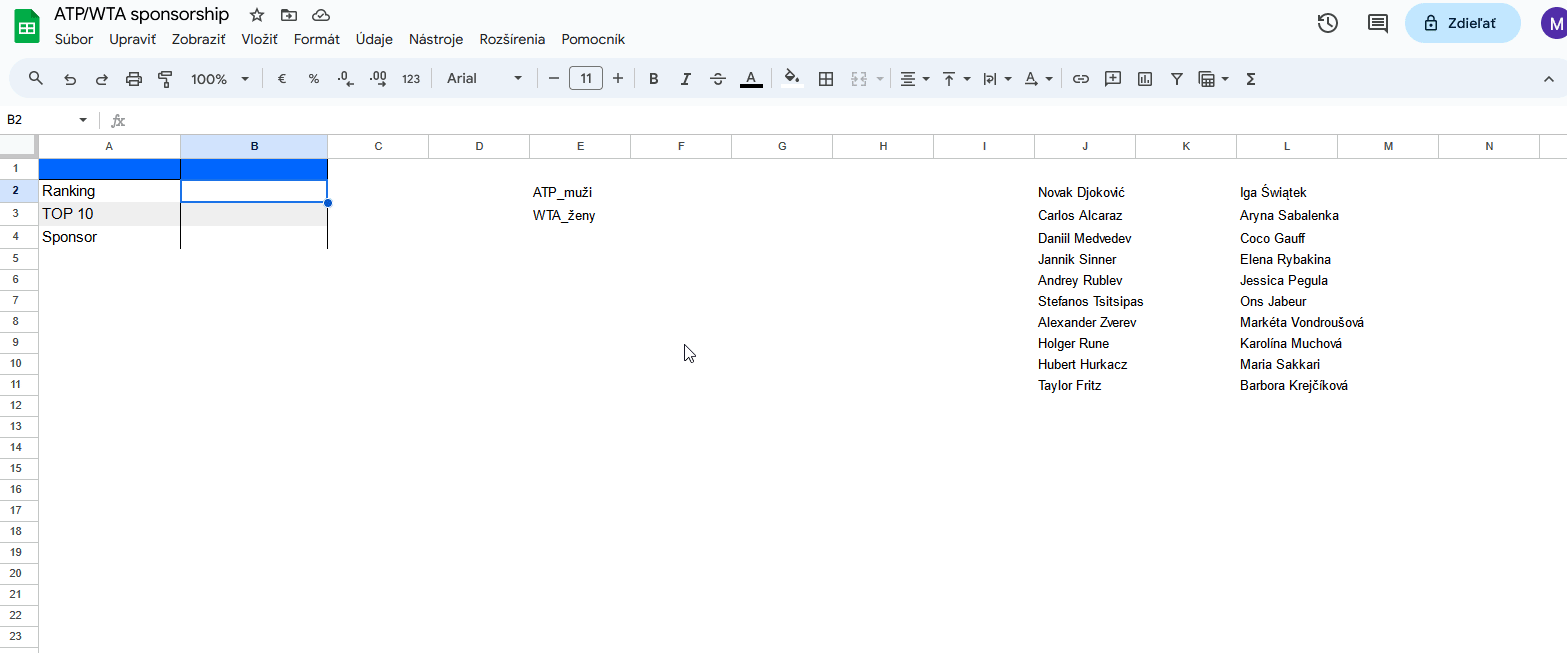1567x653 pixels.
Task: Open the comments panel icon
Action: point(1378,23)
